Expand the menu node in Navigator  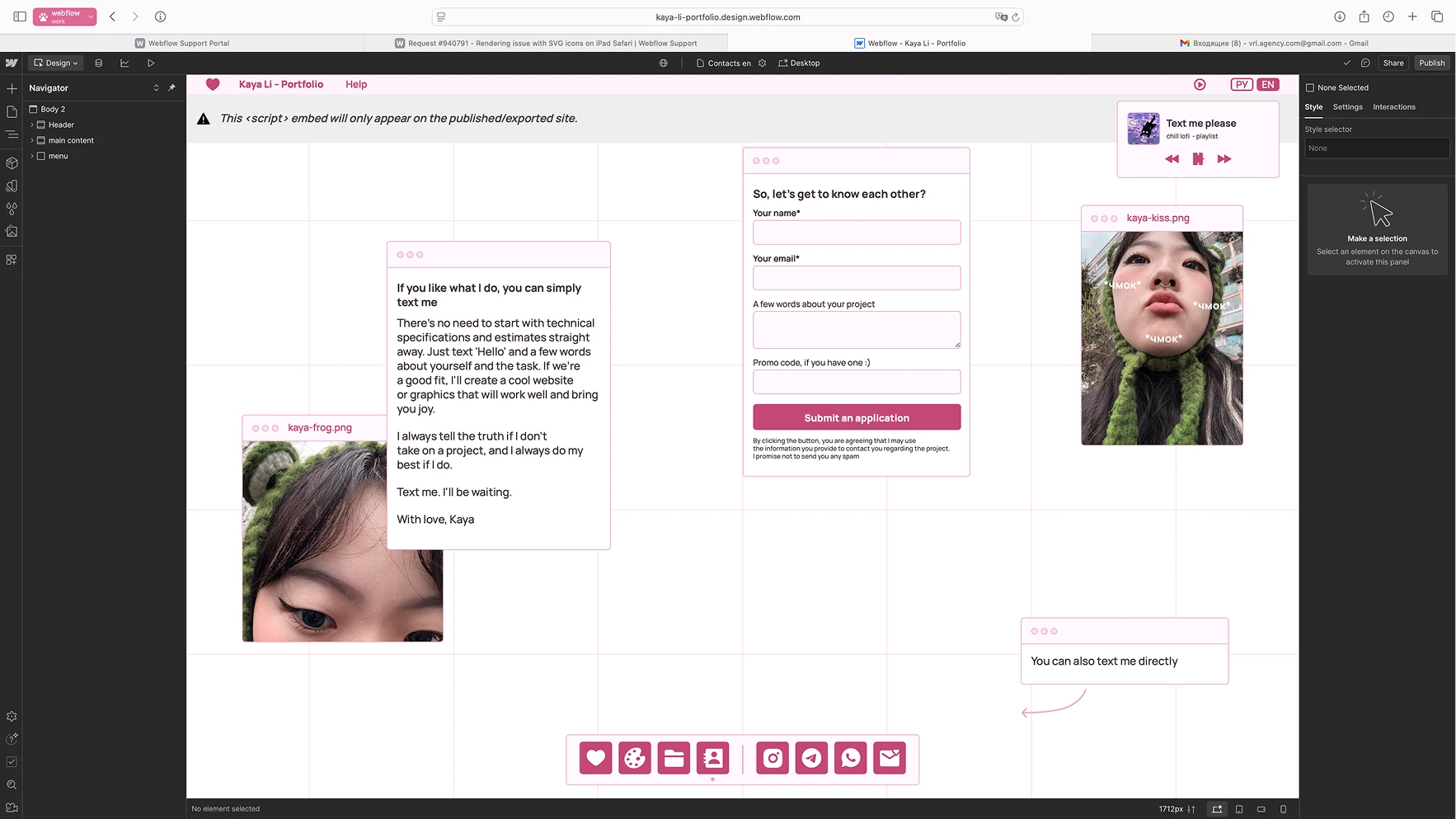coord(32,156)
